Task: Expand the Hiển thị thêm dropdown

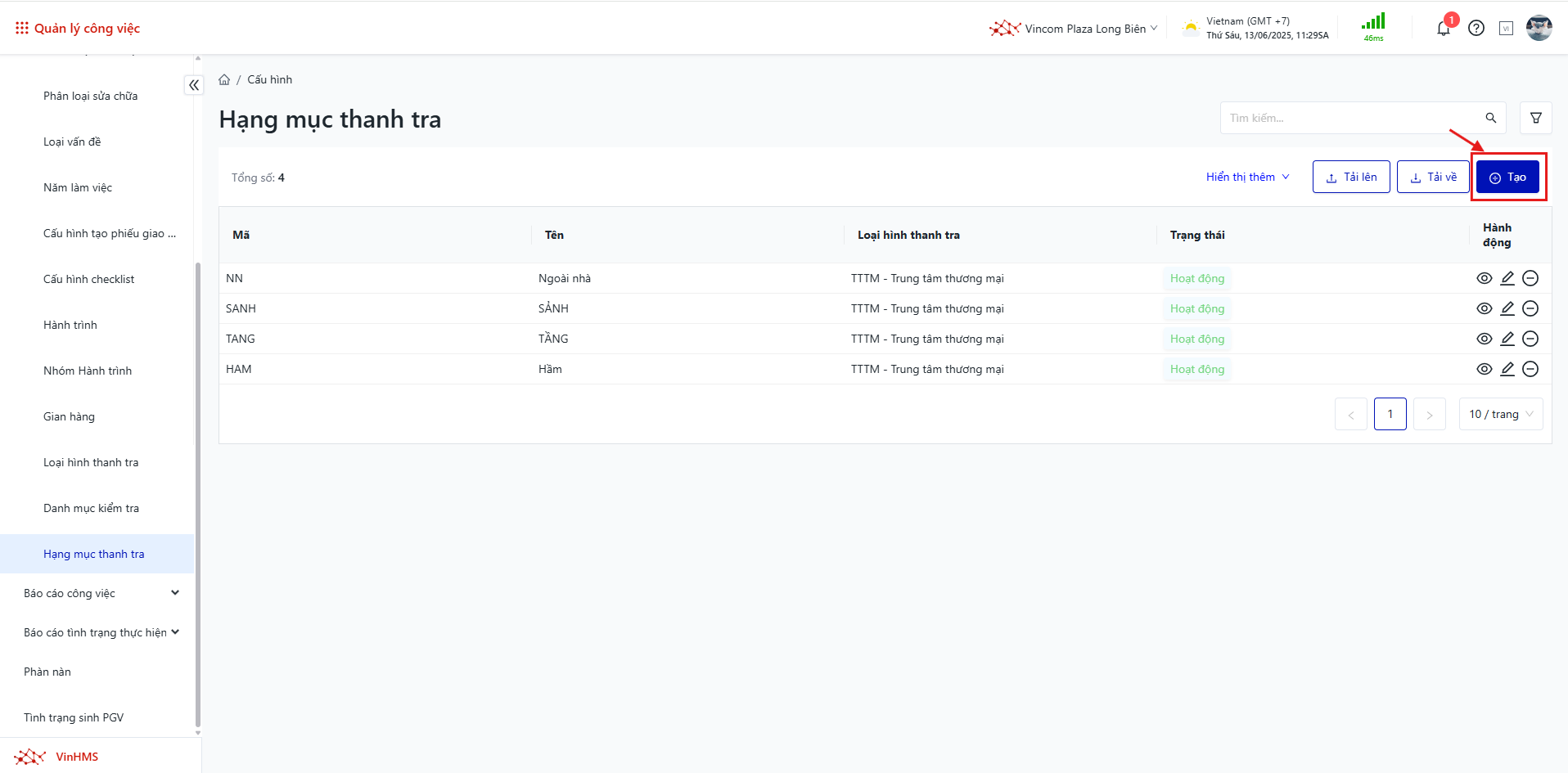Action: [1247, 178]
